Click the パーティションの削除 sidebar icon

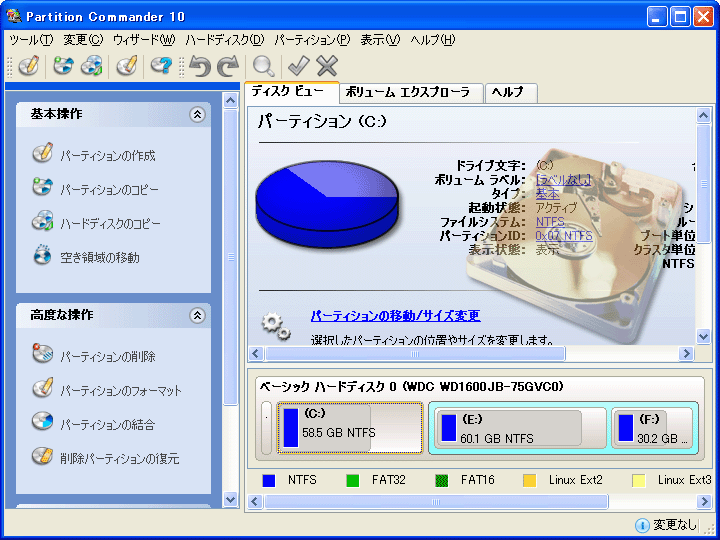42,354
